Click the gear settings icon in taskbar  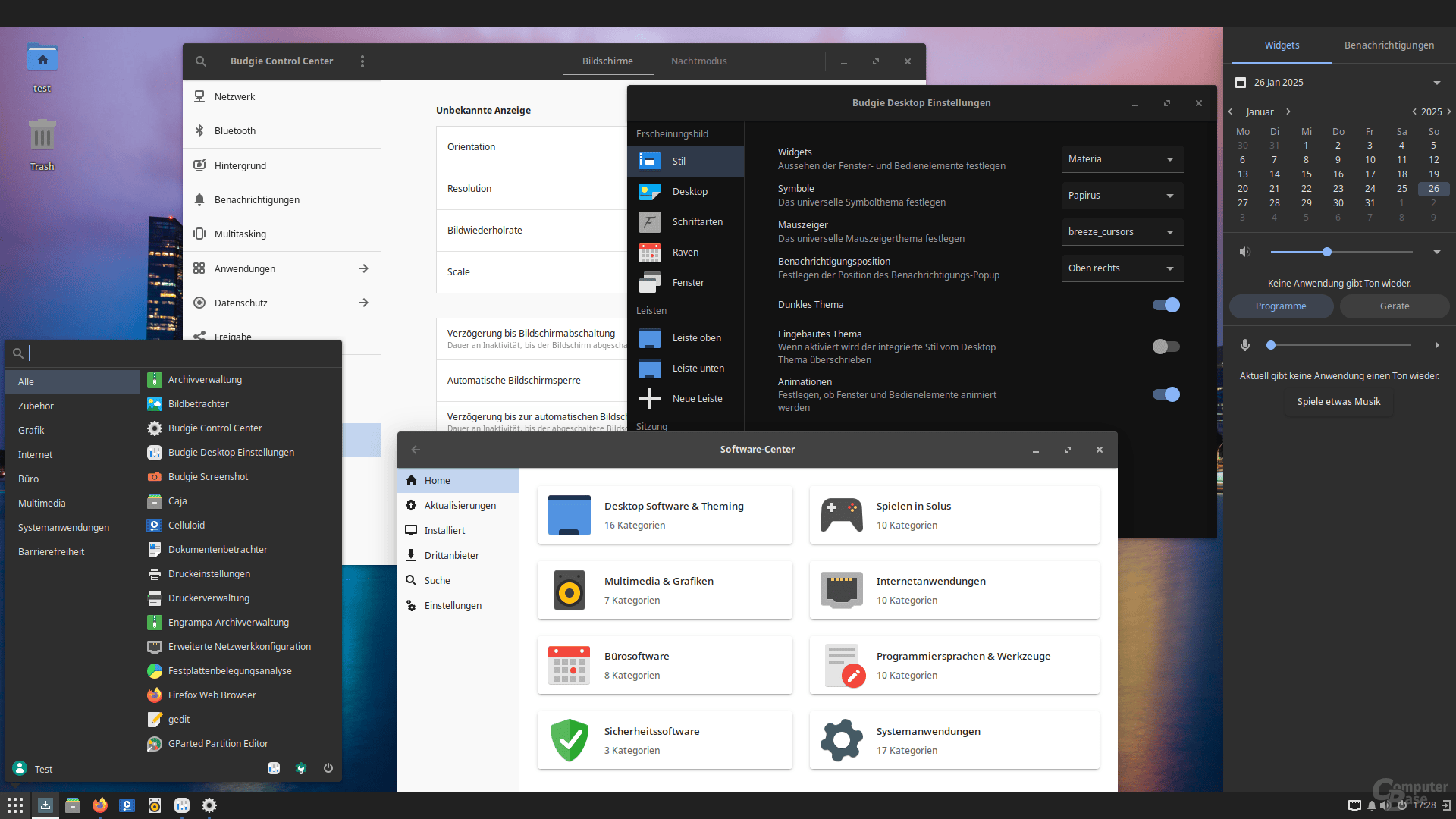[x=209, y=805]
